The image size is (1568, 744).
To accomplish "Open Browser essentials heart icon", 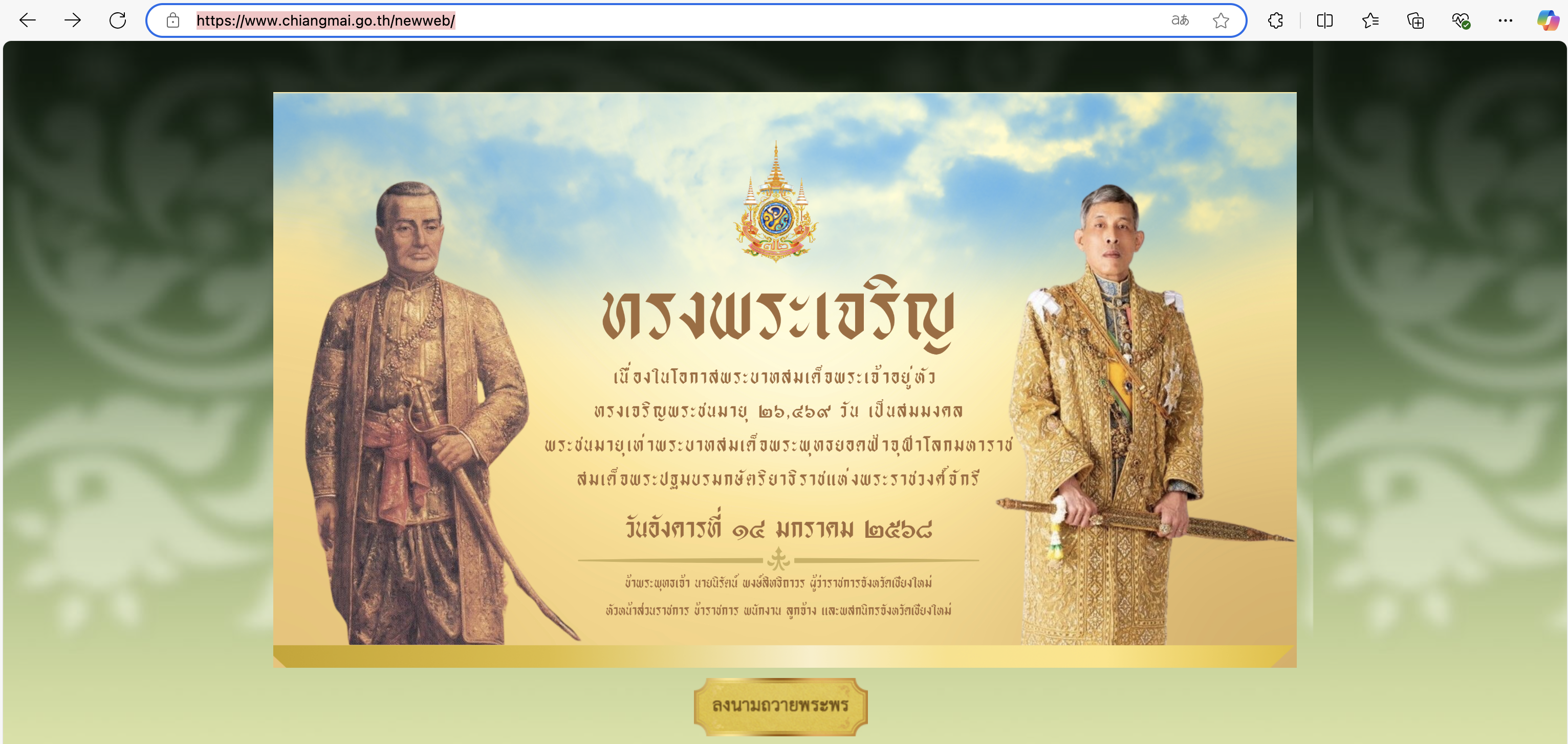I will 1461,20.
